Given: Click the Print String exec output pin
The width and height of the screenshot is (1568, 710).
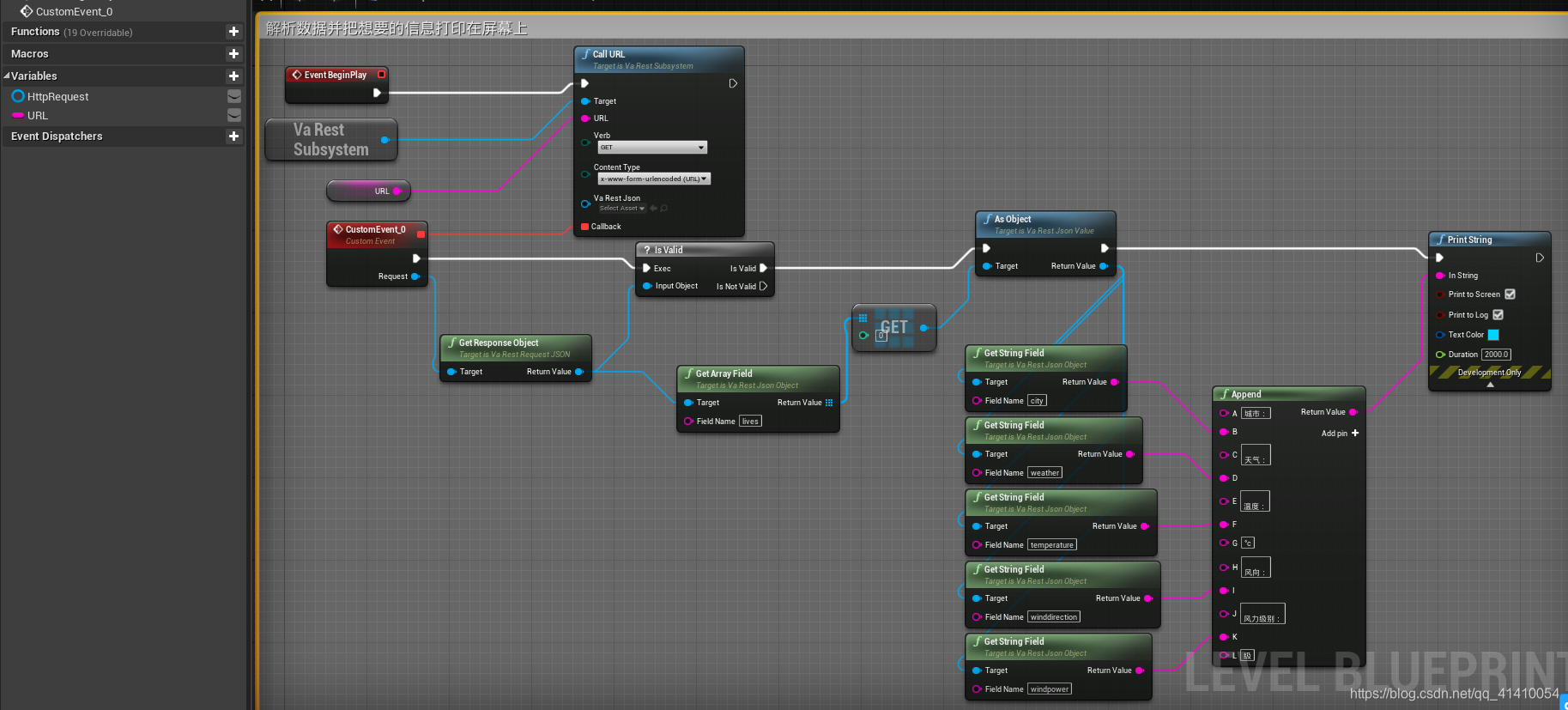Looking at the screenshot, I should tap(1540, 258).
